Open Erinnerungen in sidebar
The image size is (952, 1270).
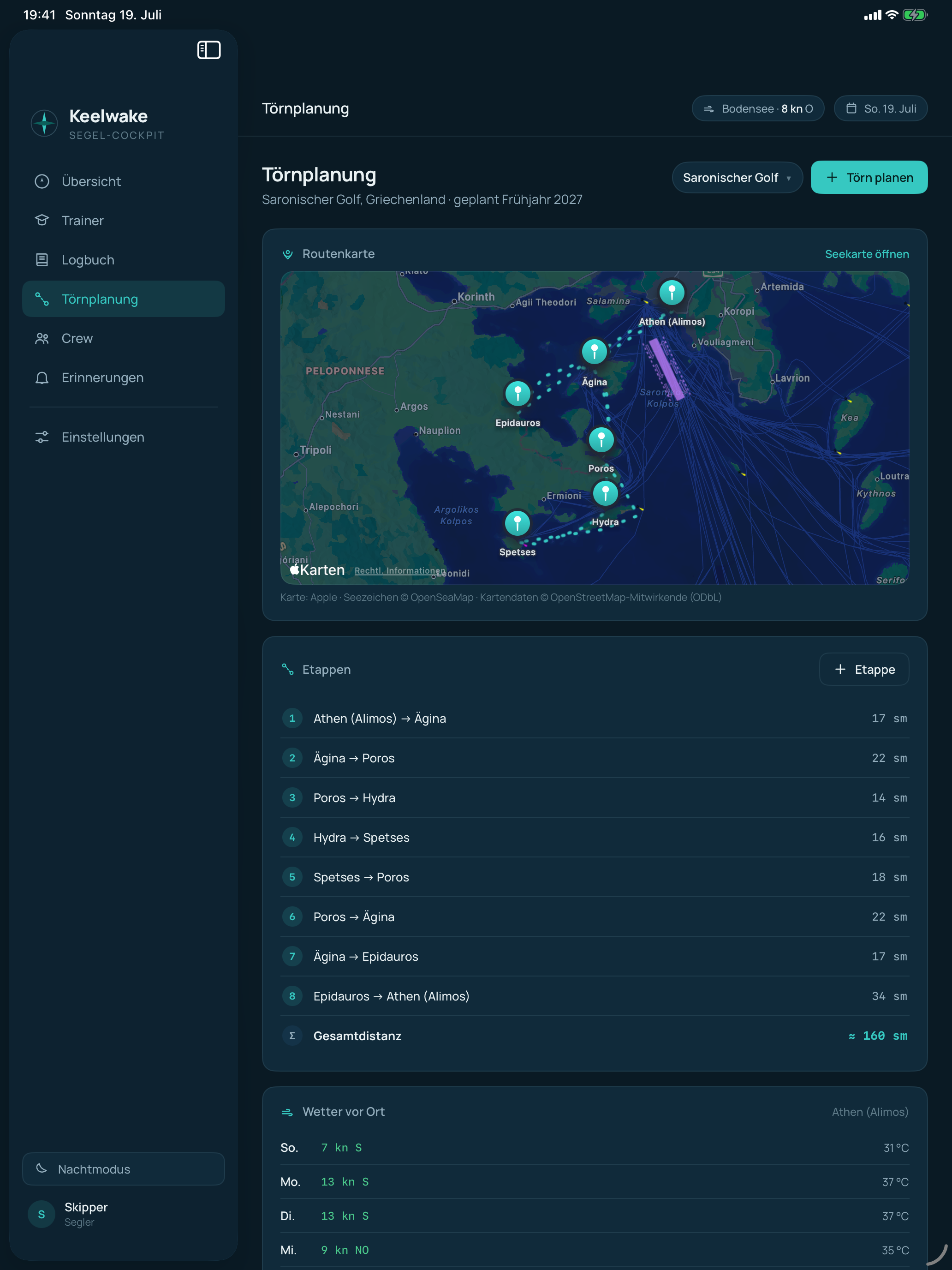[x=123, y=378]
